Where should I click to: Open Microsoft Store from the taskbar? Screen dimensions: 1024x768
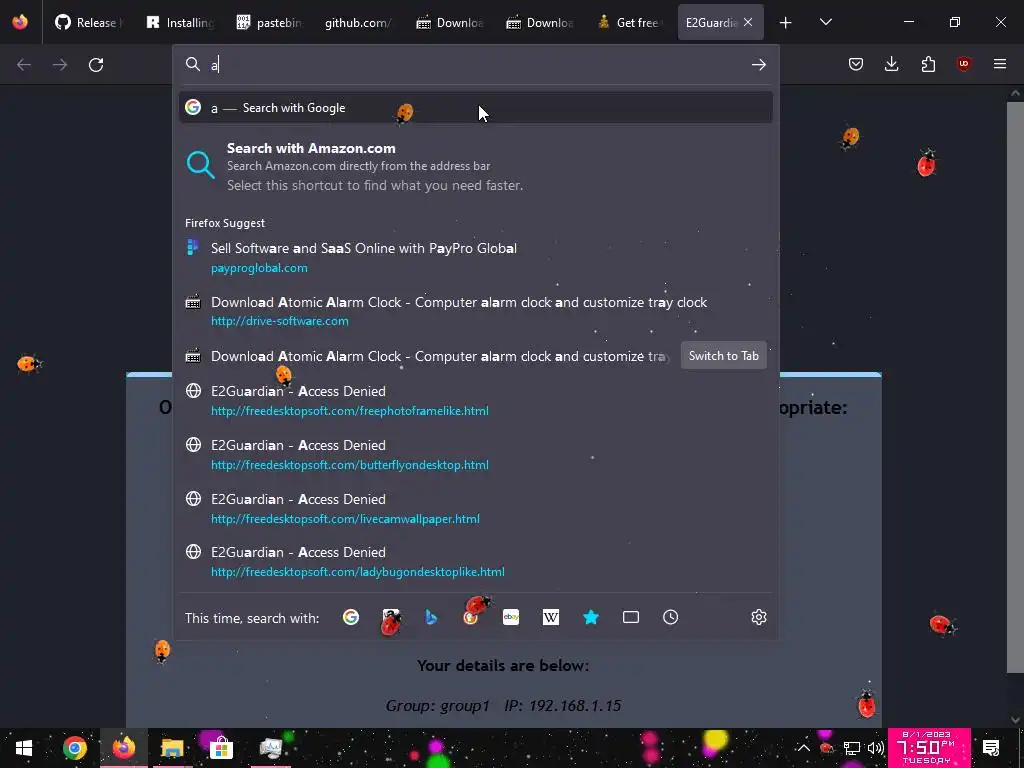[x=221, y=748]
